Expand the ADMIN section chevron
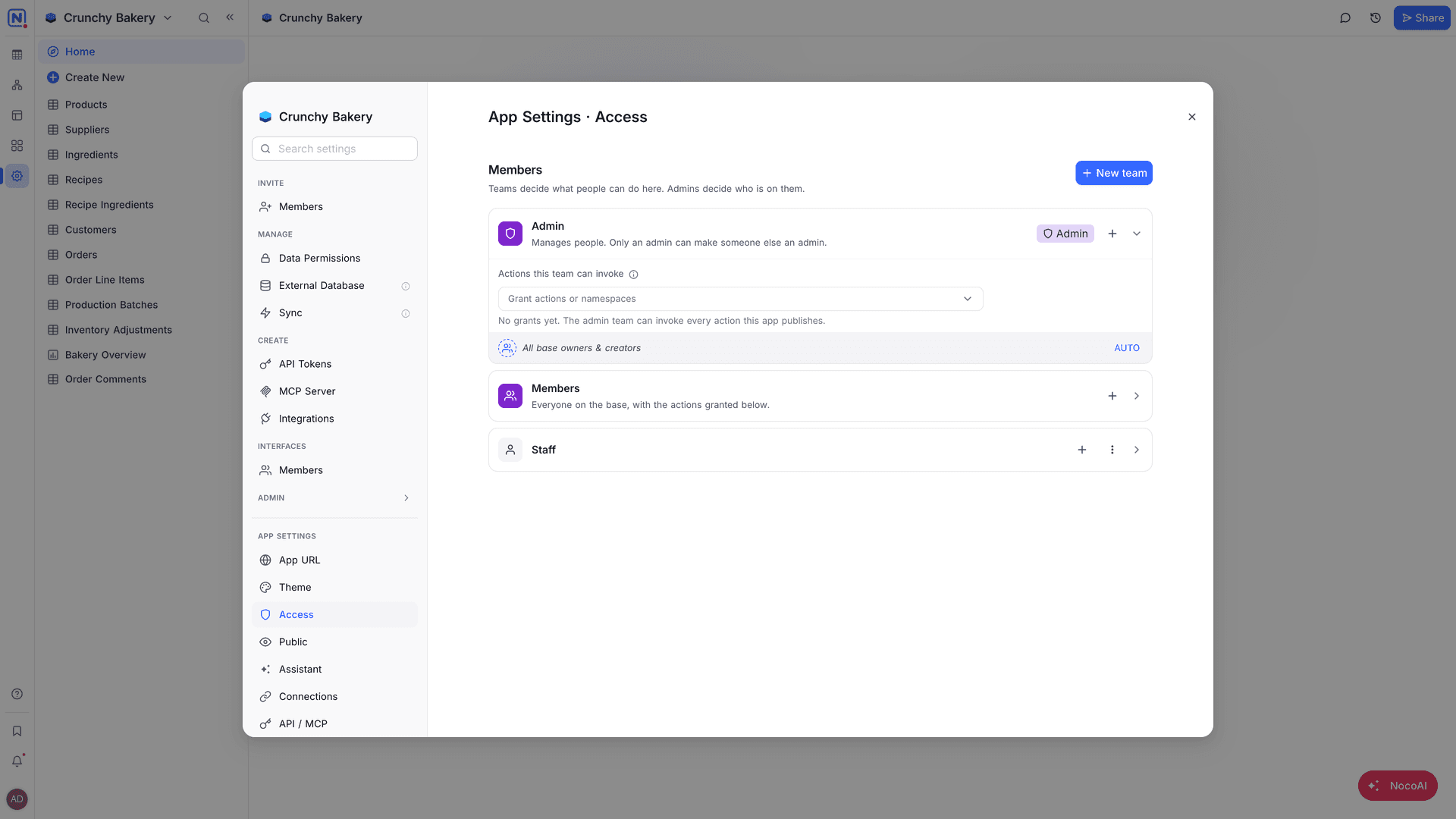Image resolution: width=1456 pixels, height=819 pixels. [x=406, y=498]
